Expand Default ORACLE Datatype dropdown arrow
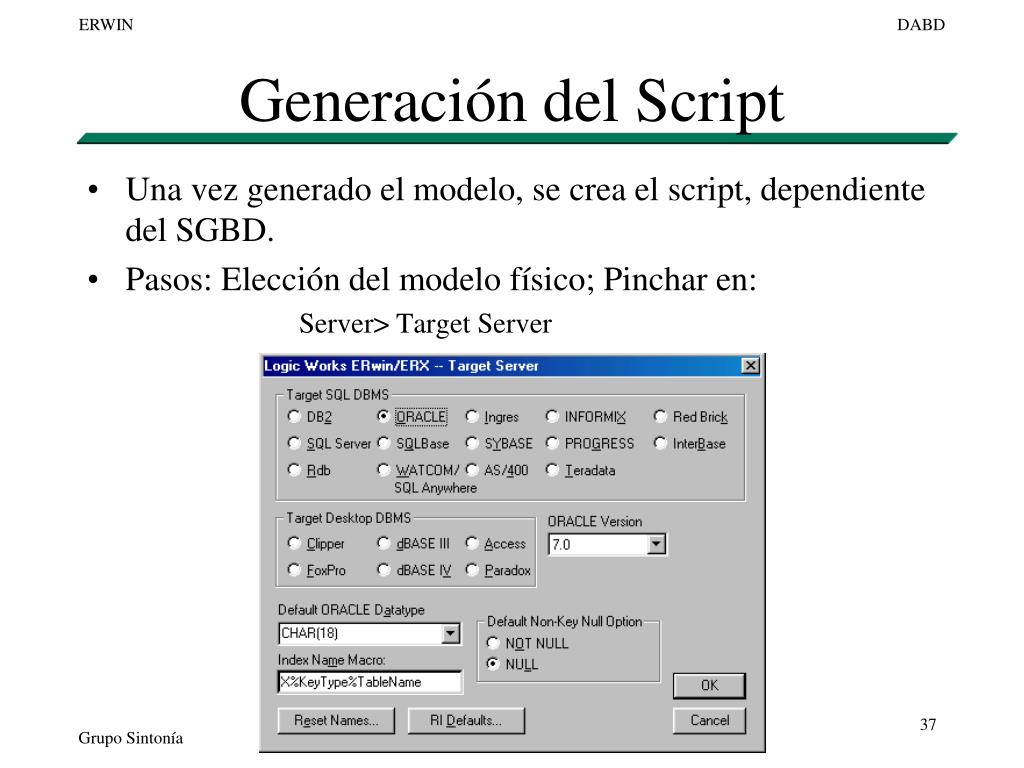The height and width of the screenshot is (768, 1024). coord(451,633)
